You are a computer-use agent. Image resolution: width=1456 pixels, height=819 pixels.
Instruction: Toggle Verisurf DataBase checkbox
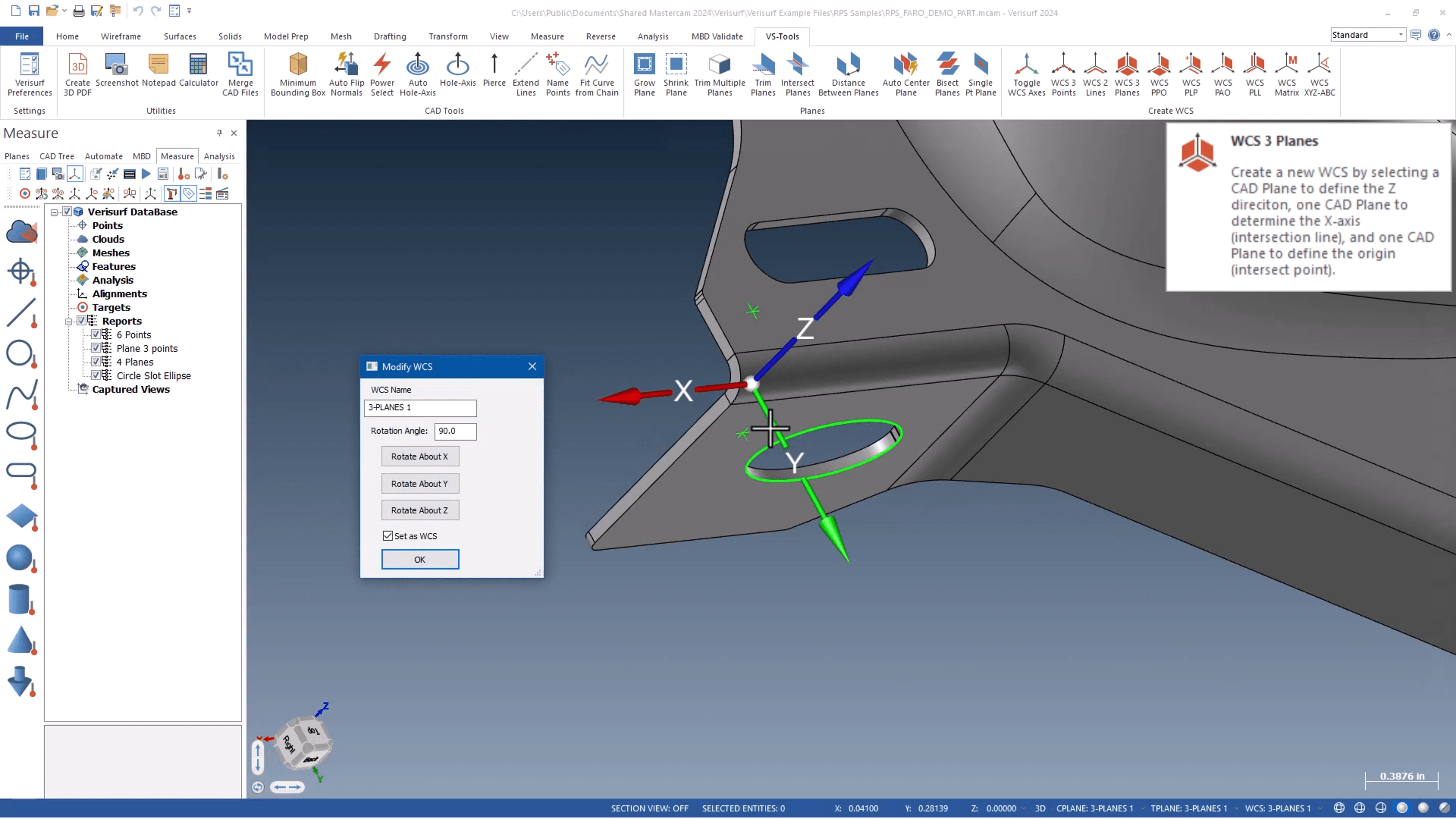(x=67, y=212)
